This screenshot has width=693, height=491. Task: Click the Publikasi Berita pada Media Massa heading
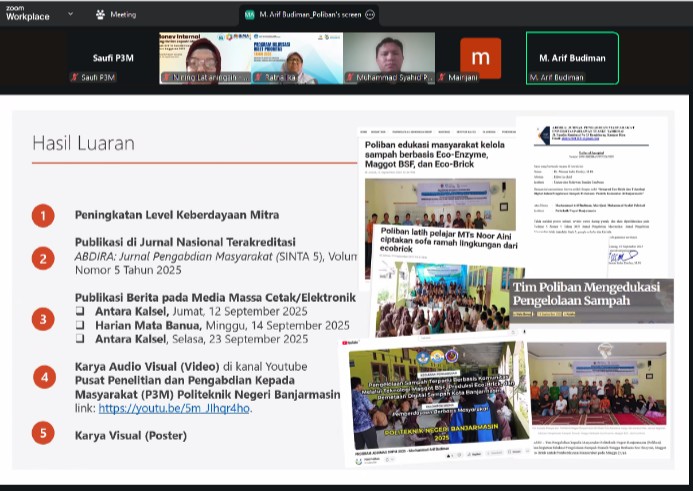coord(215,297)
